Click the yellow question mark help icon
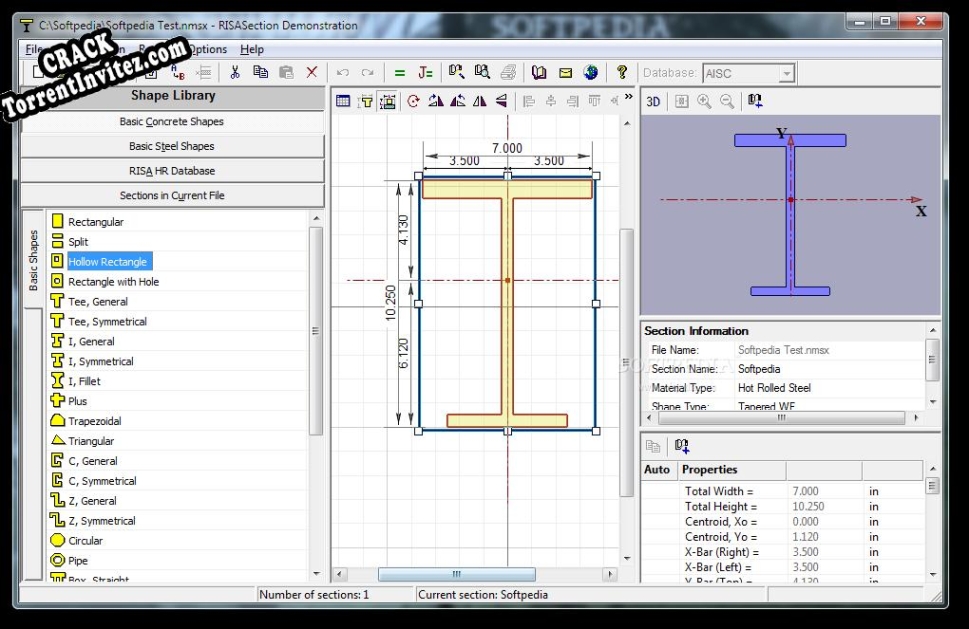This screenshot has height=629, width=969. tap(622, 72)
